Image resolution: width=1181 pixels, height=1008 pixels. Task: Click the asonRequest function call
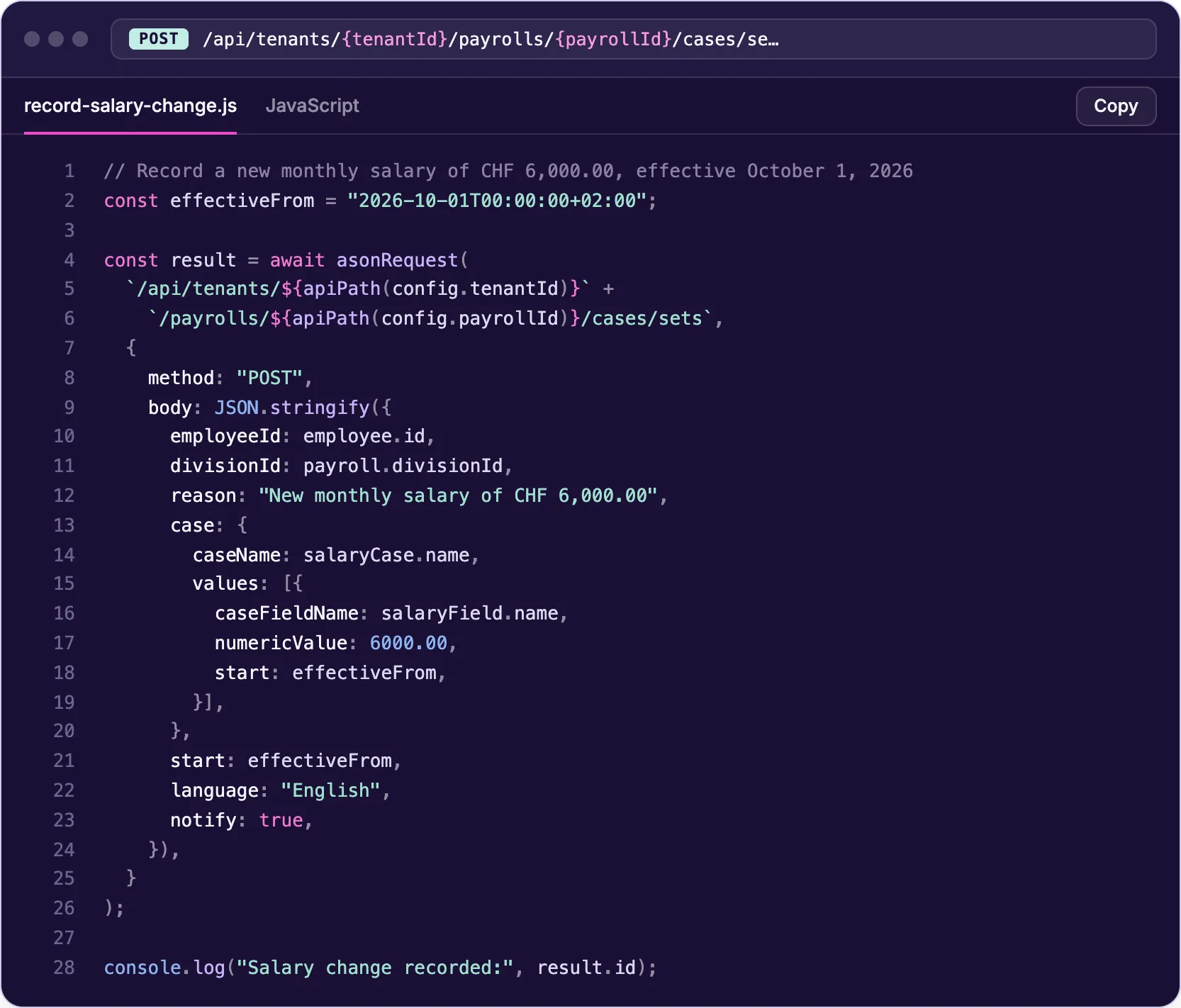pos(397,260)
